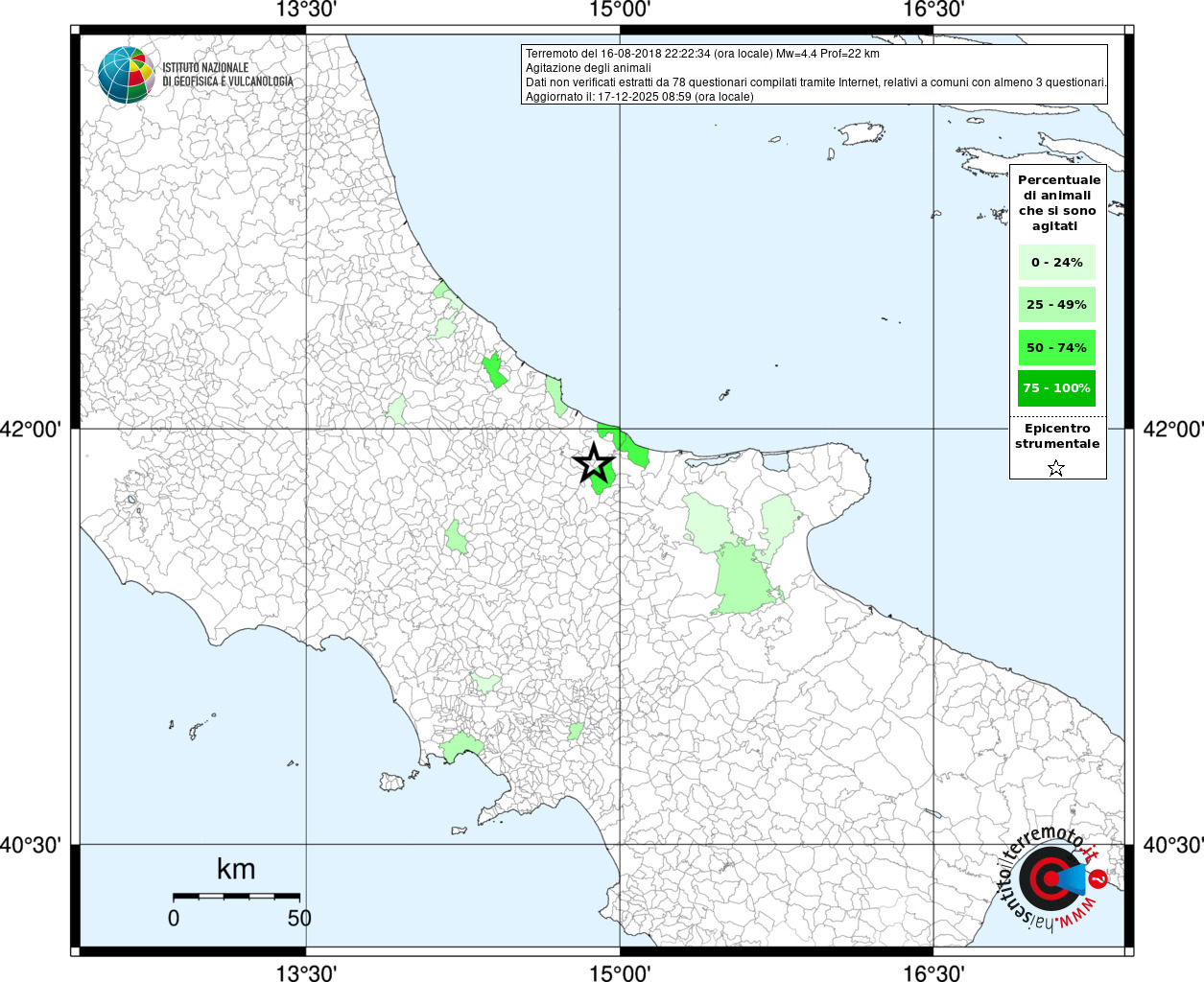
Task: Click the km scale bar
Action: coord(236,896)
